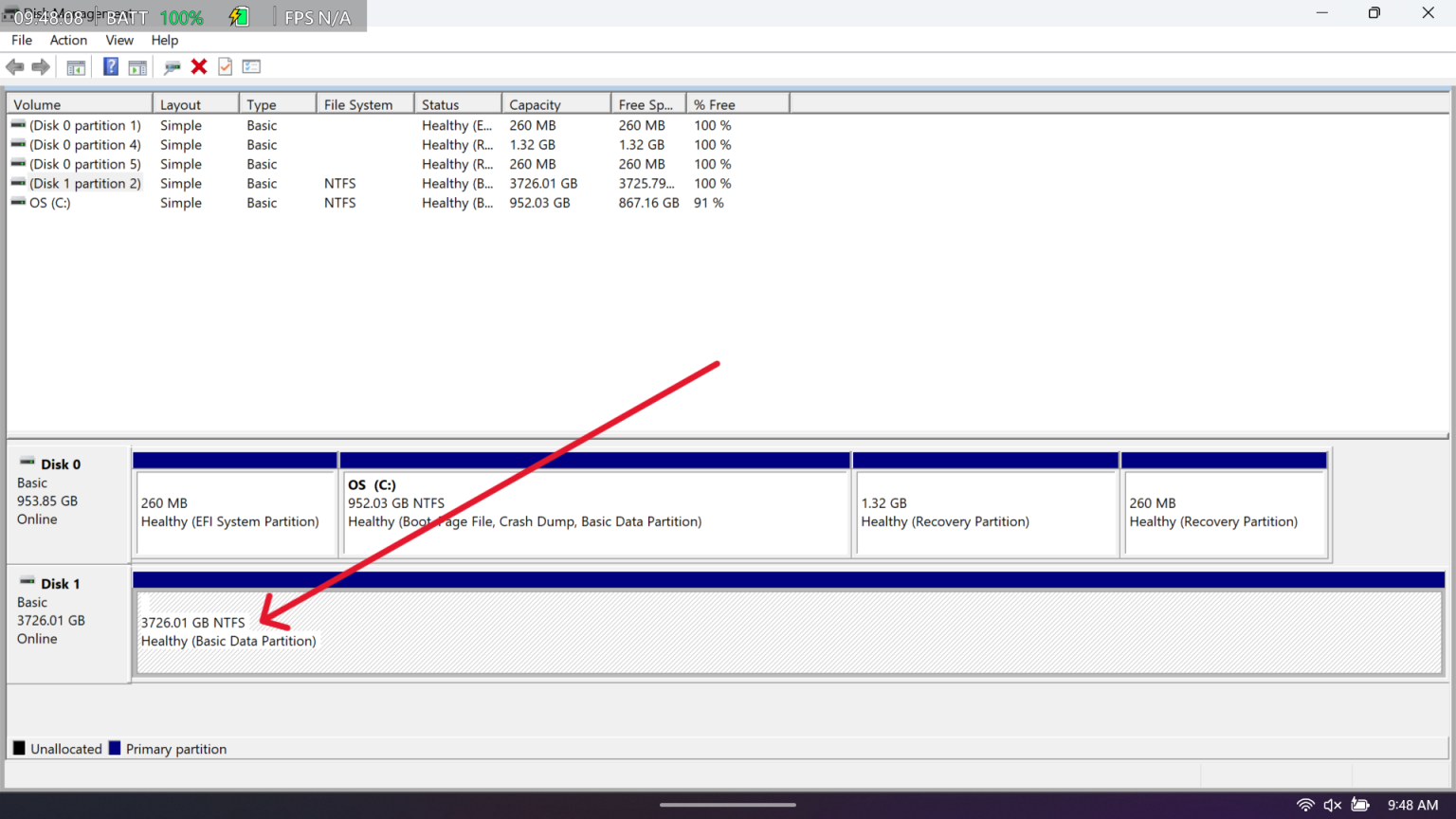The height and width of the screenshot is (819, 1456).
Task: Open Help using the question mark toolbar icon
Action: tap(111, 66)
